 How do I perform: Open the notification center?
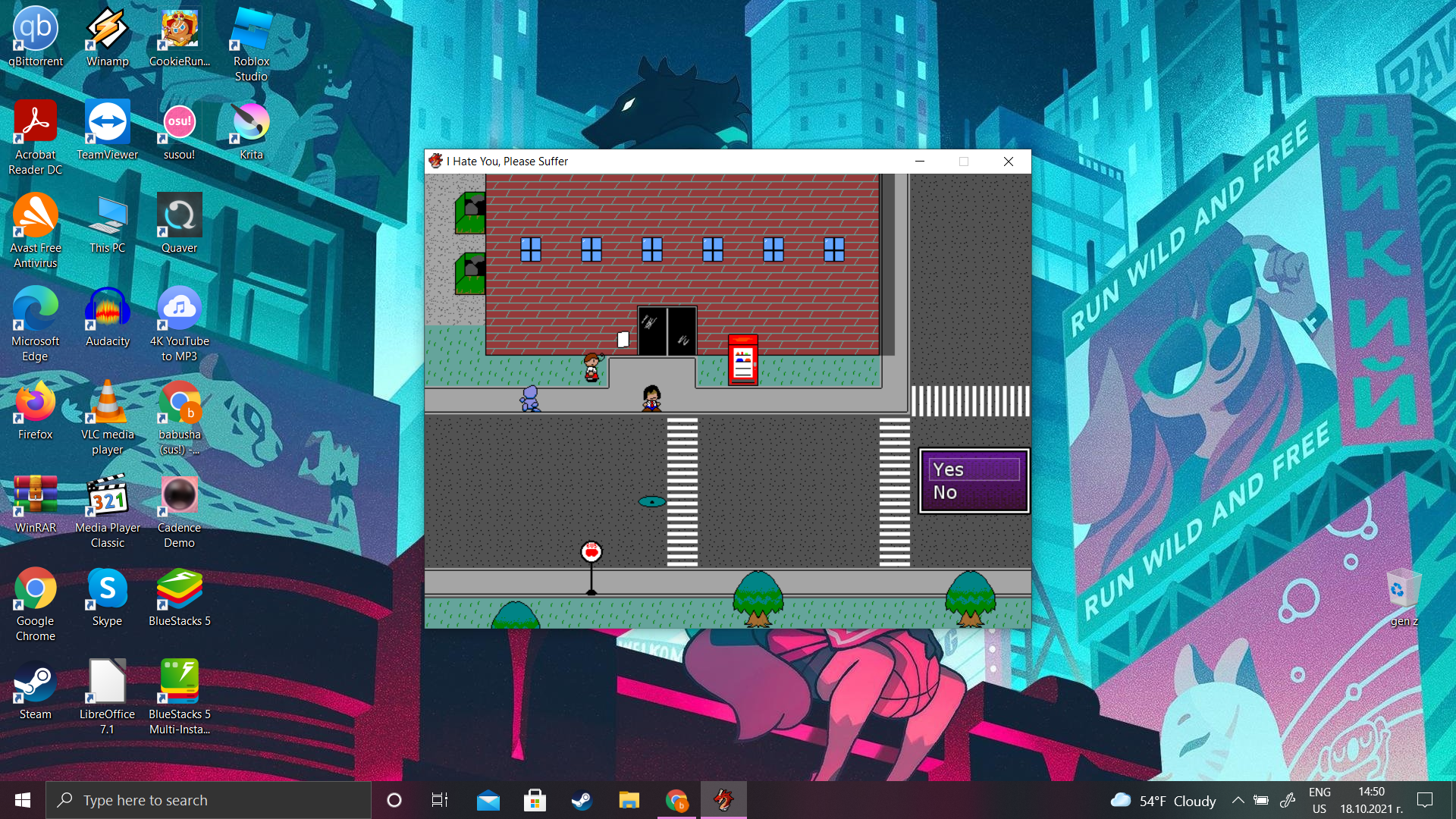pos(1425,800)
